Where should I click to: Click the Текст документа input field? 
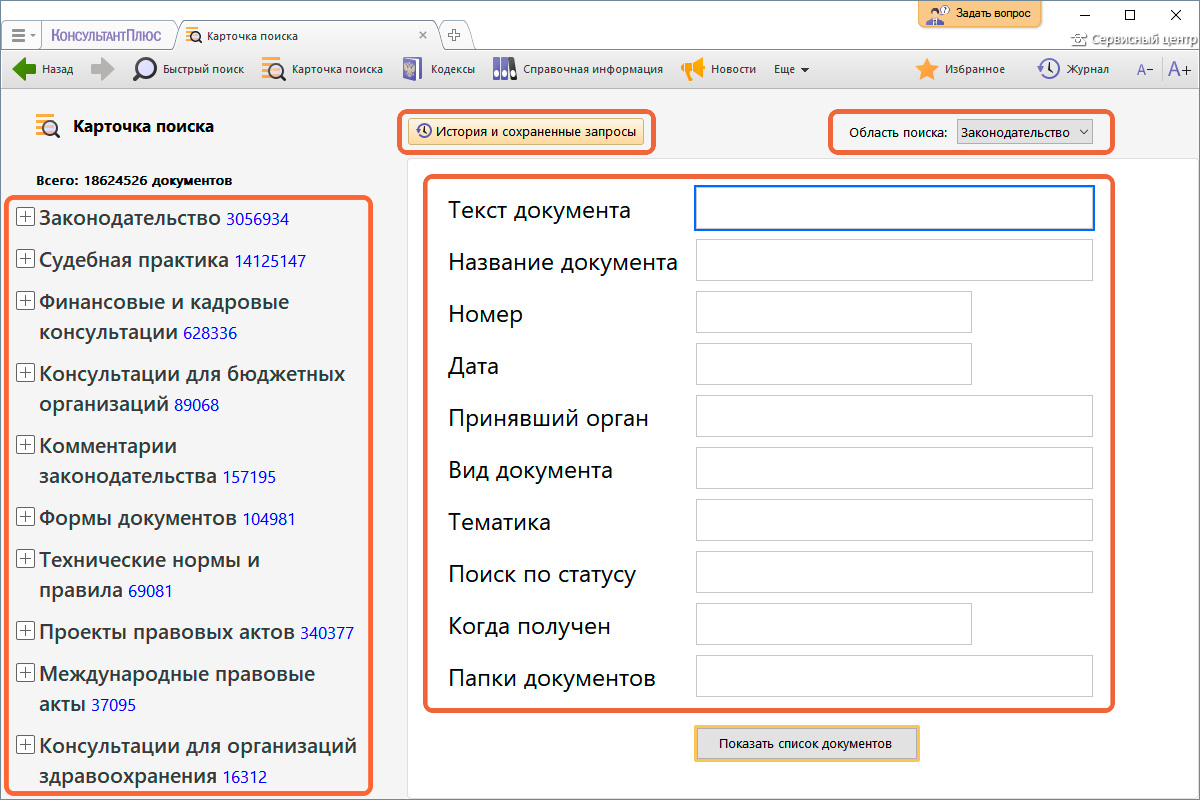[x=894, y=209]
